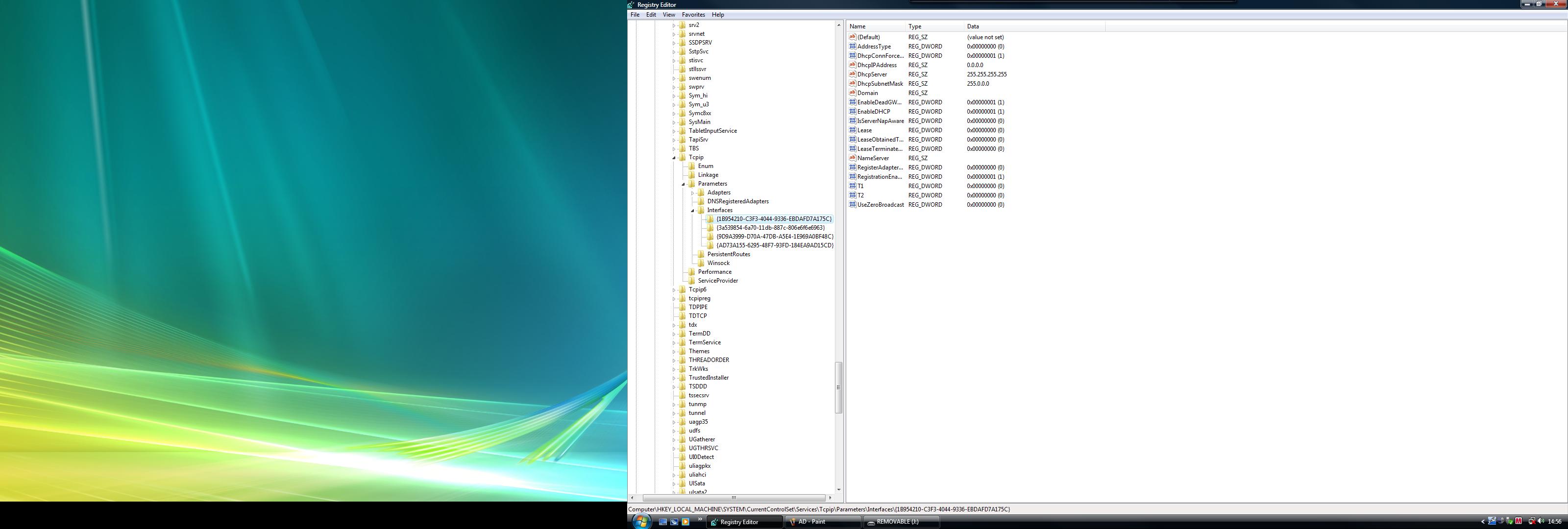This screenshot has height=529, width=1568.
Task: Sort values by the Data column
Action: [1034, 26]
